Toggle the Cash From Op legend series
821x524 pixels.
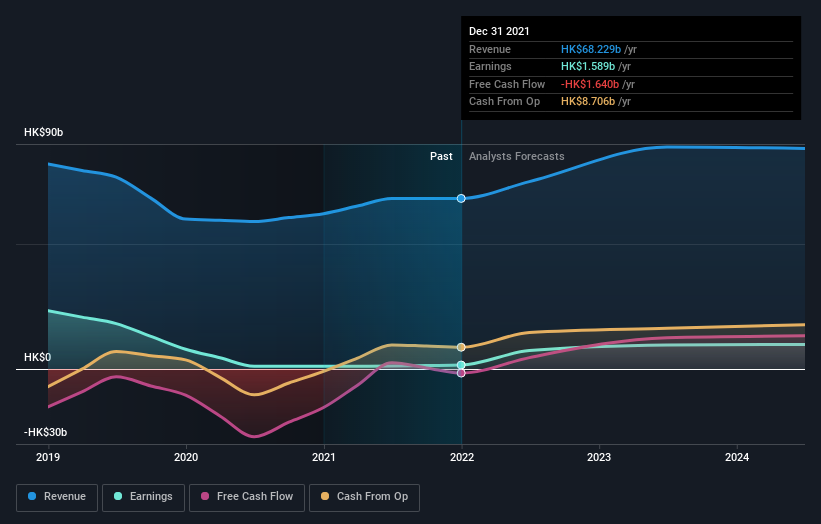click(x=364, y=497)
